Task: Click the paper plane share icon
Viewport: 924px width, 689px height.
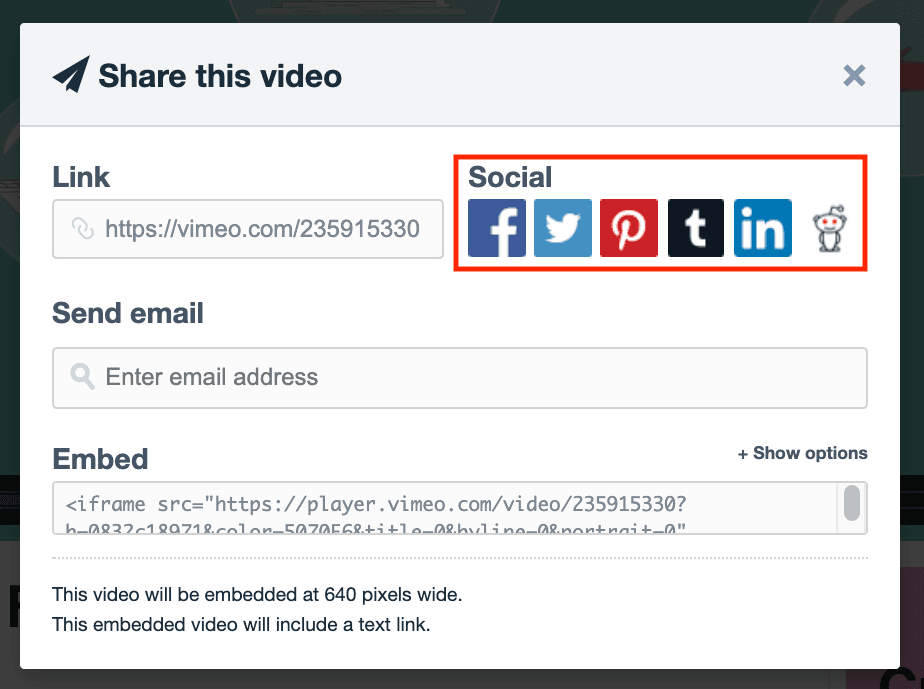Action: click(x=71, y=74)
